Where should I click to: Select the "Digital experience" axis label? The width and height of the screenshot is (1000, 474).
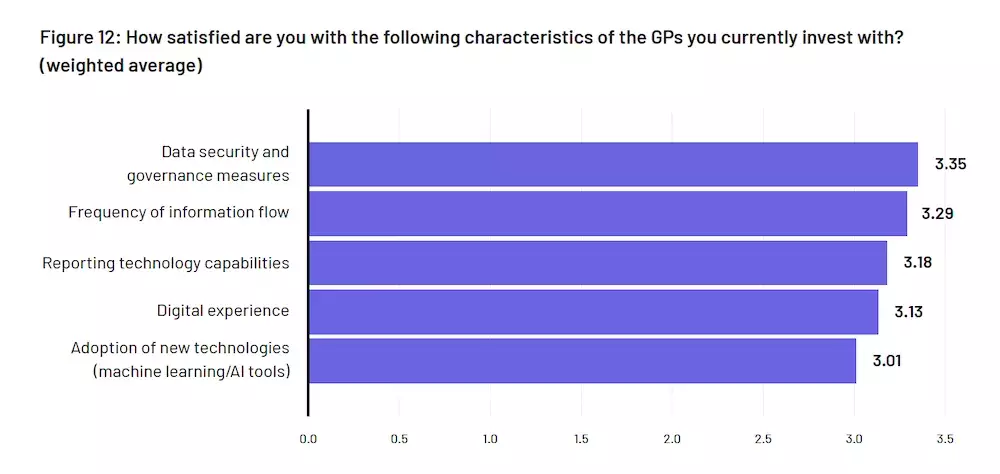click(x=223, y=311)
